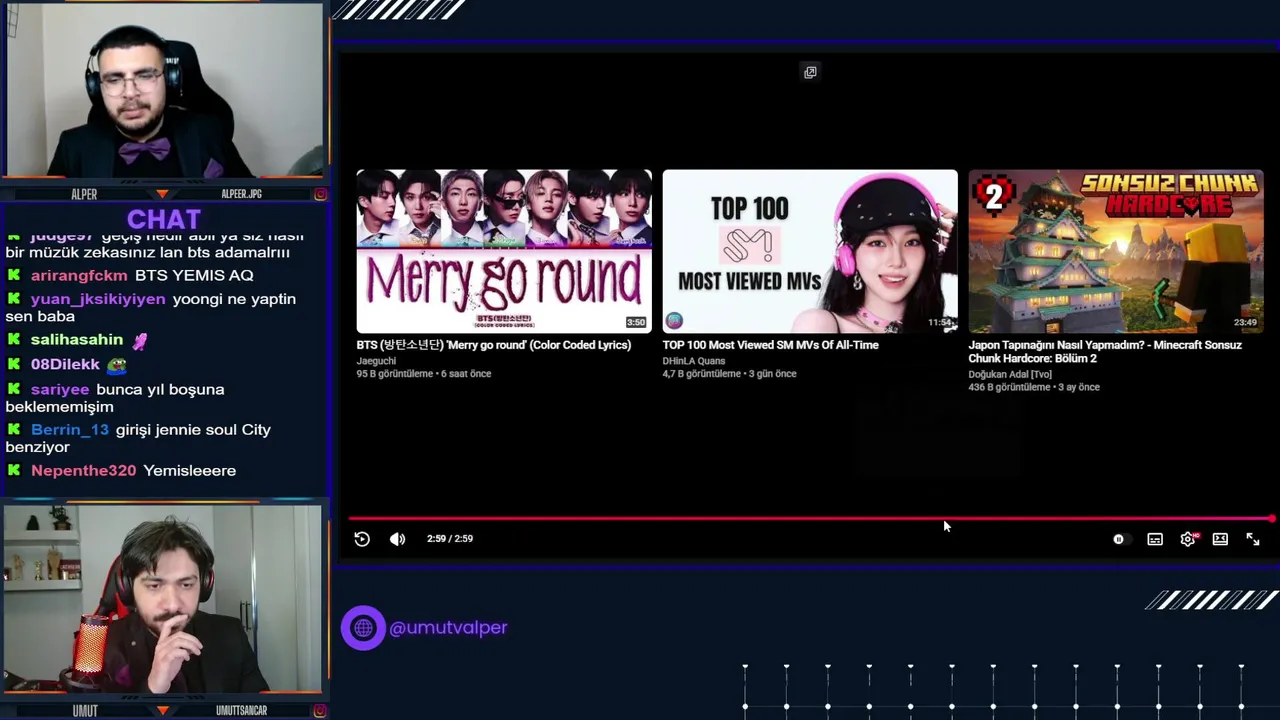Click the Kick badge beside arirangfckm
1280x720 pixels.
click(14, 275)
